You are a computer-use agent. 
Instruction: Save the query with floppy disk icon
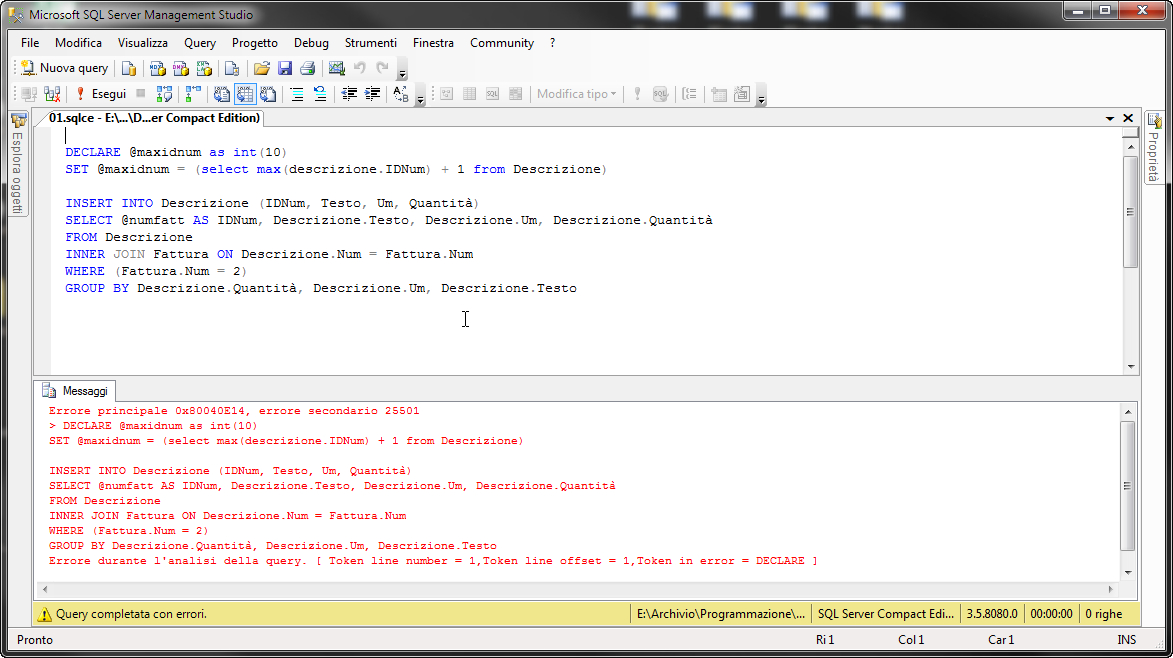(284, 68)
